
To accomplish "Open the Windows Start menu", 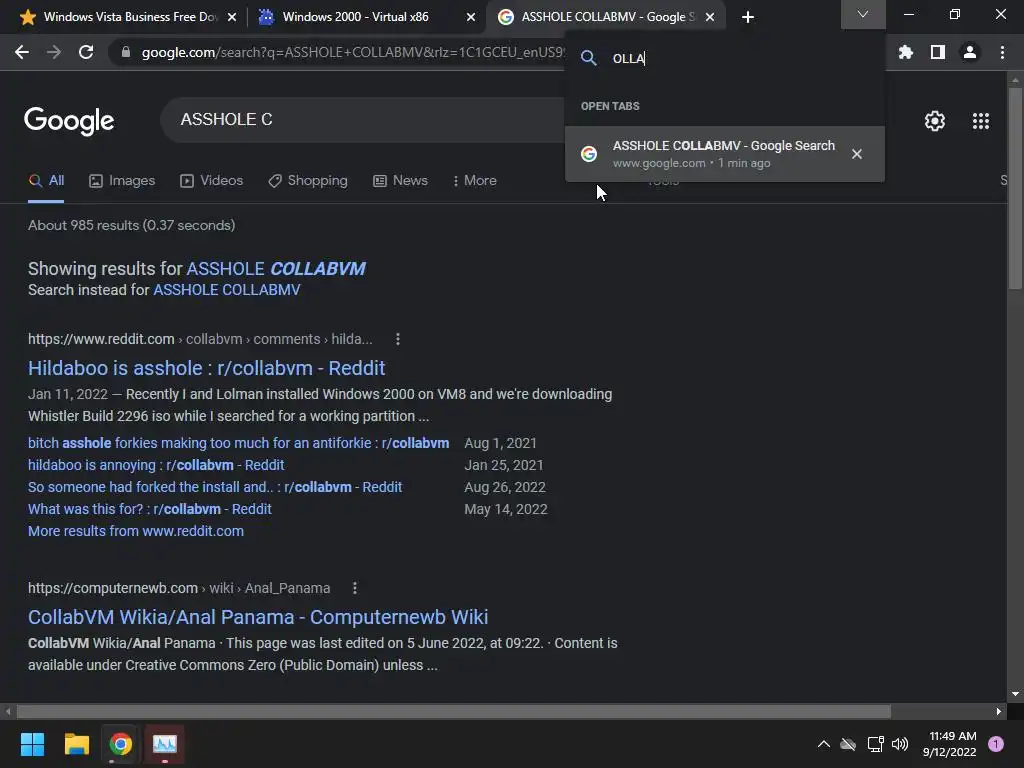I will [32, 744].
